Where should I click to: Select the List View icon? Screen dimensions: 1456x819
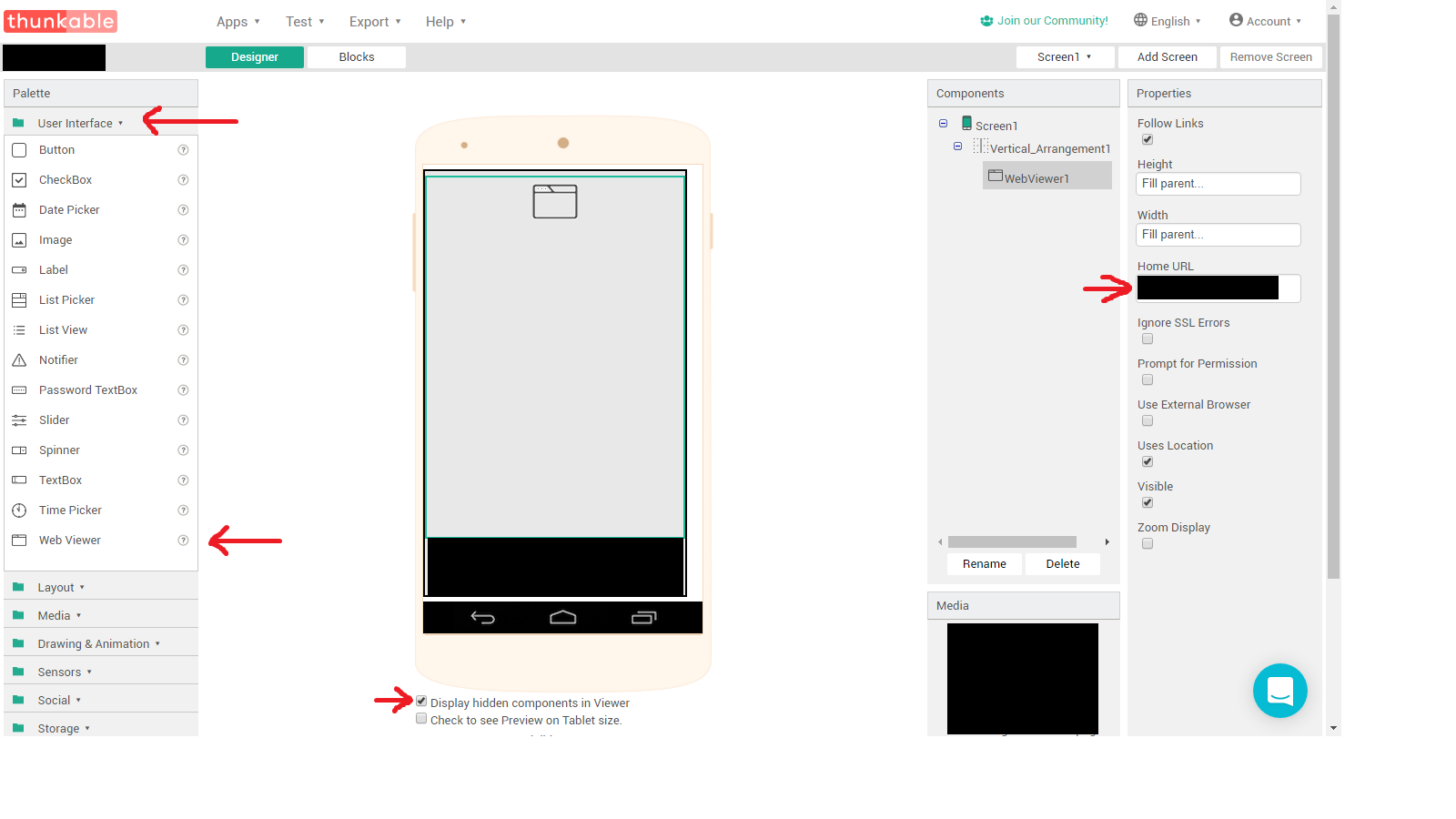coord(19,330)
